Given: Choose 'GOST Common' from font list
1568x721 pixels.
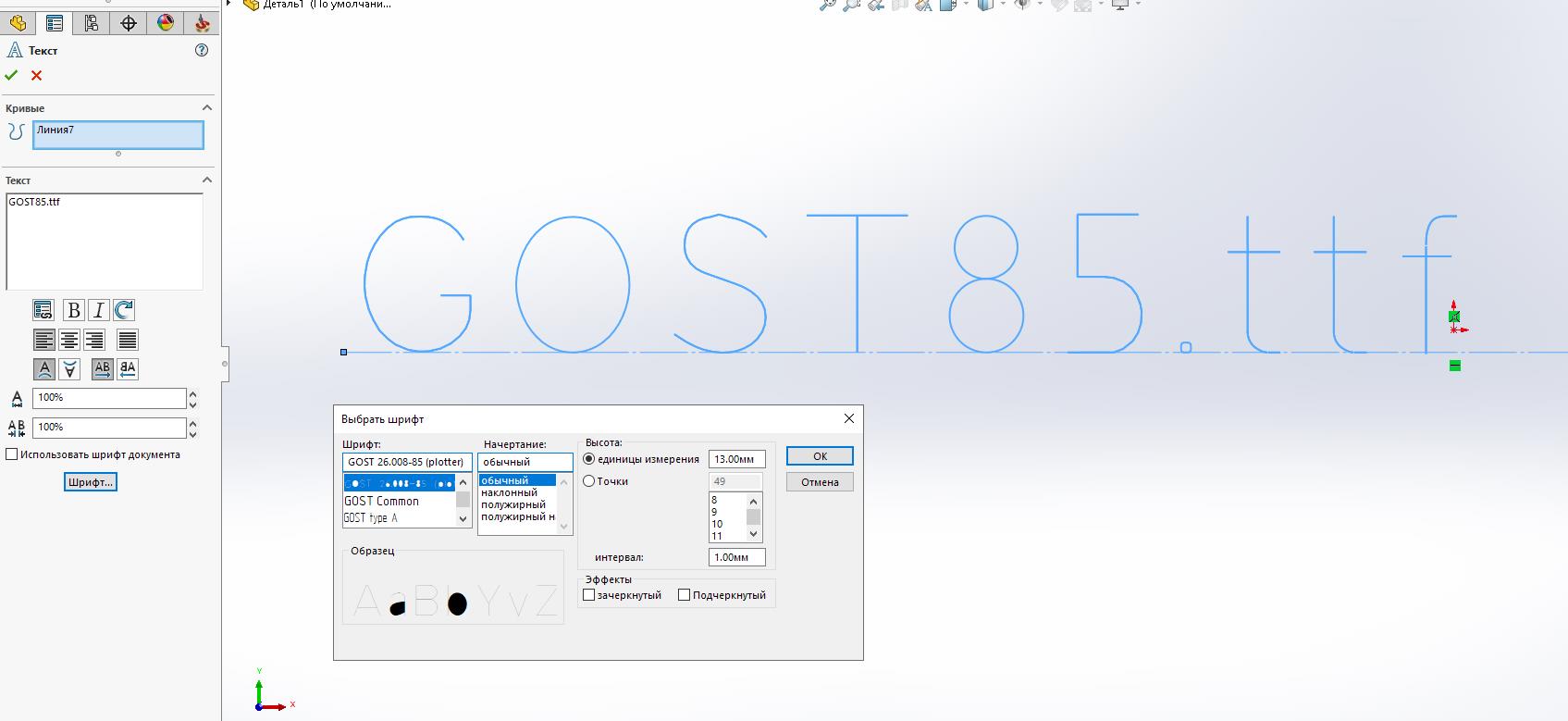Looking at the screenshot, I should point(382,501).
